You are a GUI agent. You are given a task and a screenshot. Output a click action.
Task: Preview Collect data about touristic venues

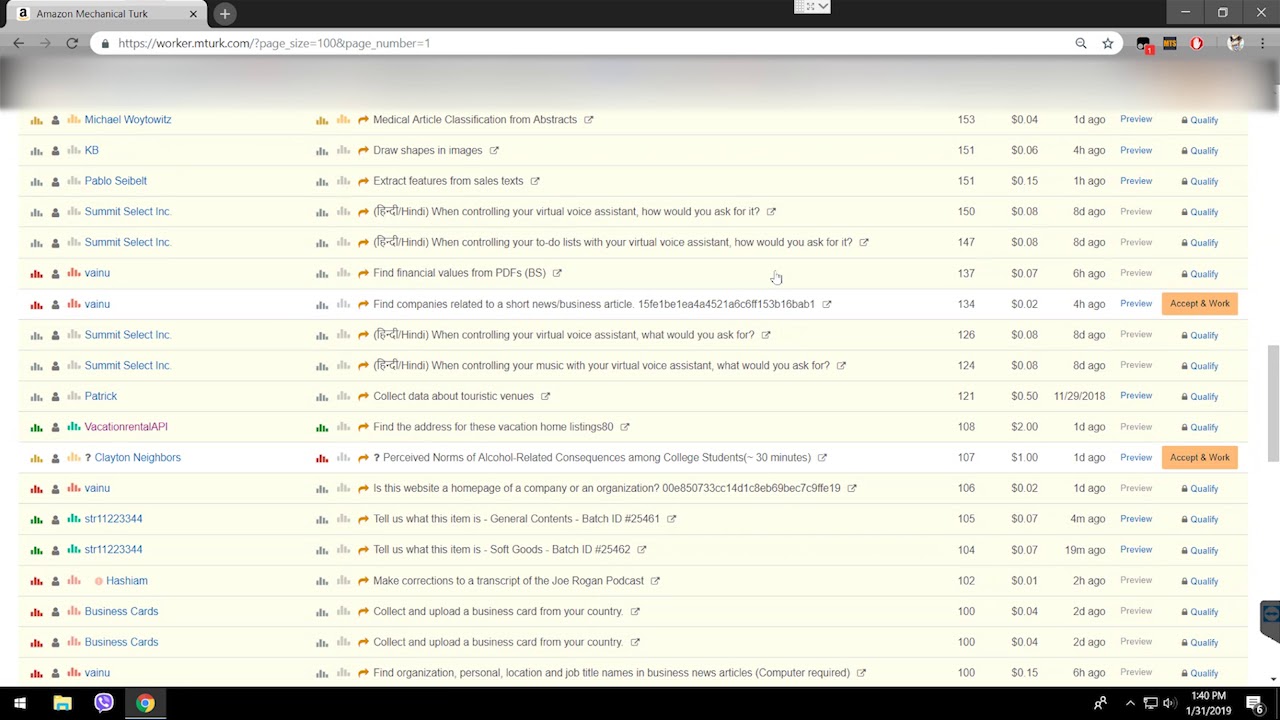pos(1136,396)
